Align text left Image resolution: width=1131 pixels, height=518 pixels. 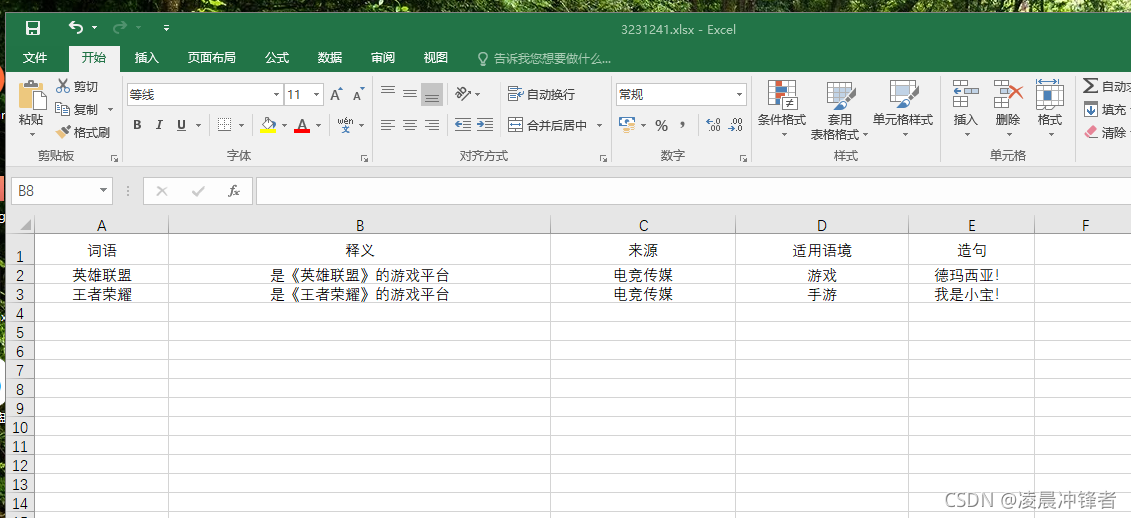pyautogui.click(x=388, y=126)
